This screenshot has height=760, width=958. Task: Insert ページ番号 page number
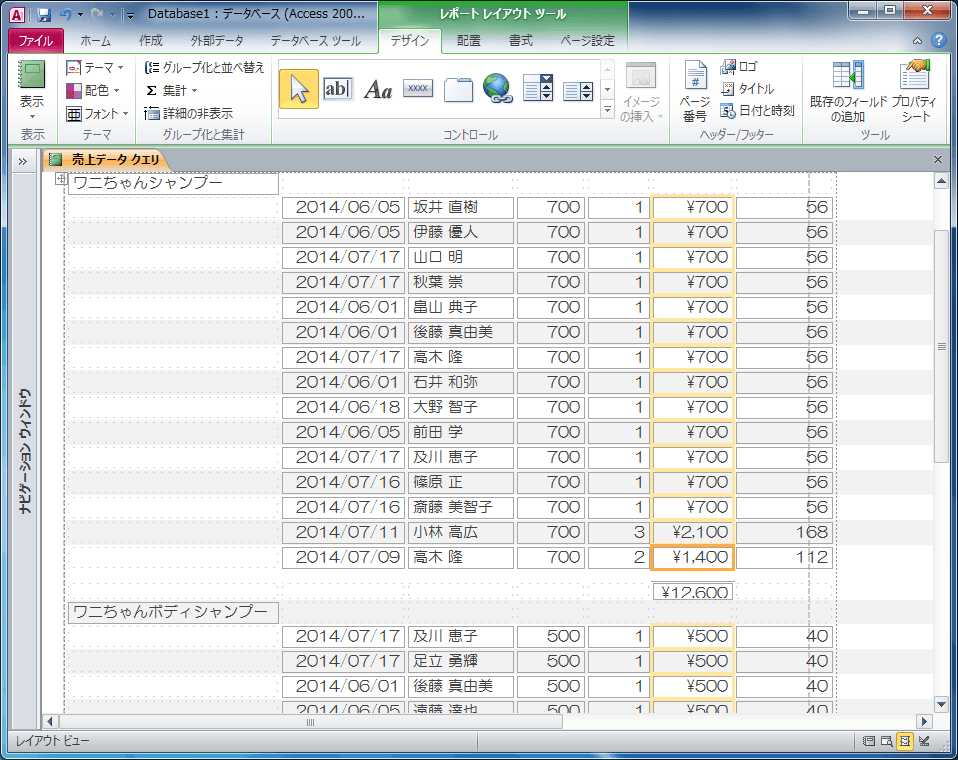tap(695, 92)
